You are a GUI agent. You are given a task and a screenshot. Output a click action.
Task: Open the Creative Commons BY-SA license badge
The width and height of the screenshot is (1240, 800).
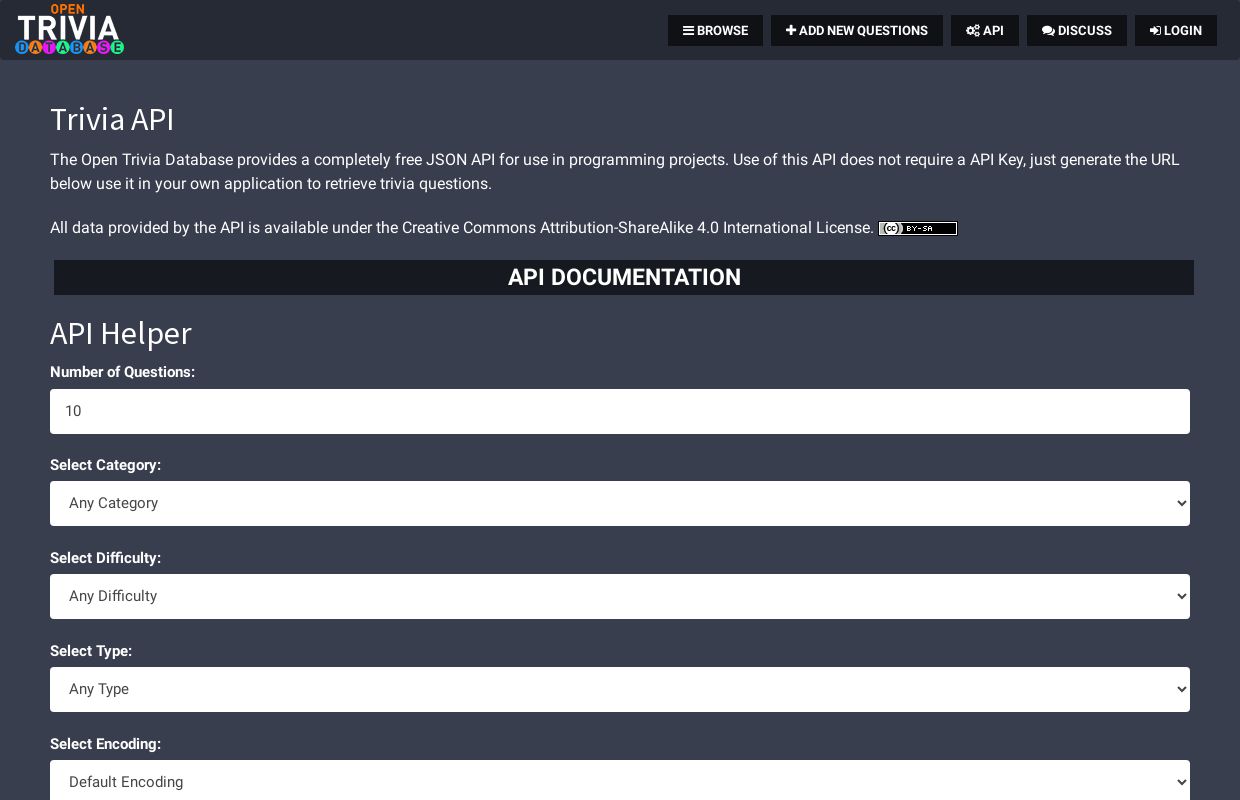click(918, 228)
